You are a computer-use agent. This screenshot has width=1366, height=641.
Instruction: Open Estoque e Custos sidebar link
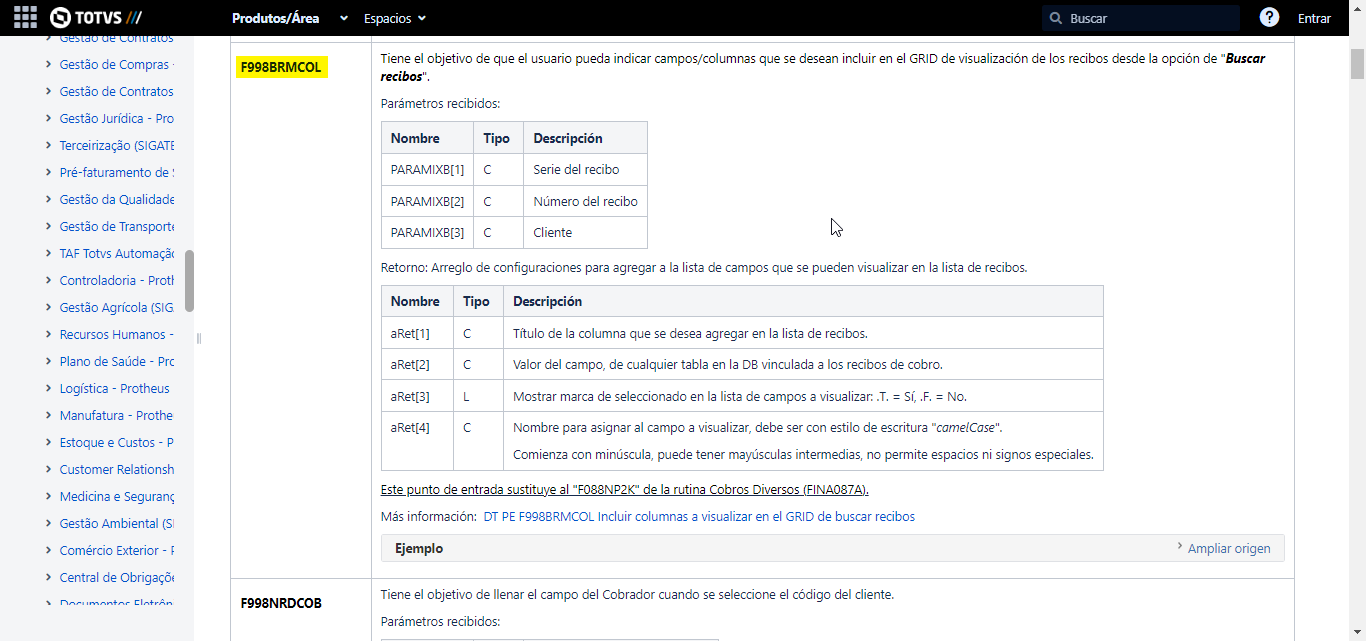(x=117, y=443)
